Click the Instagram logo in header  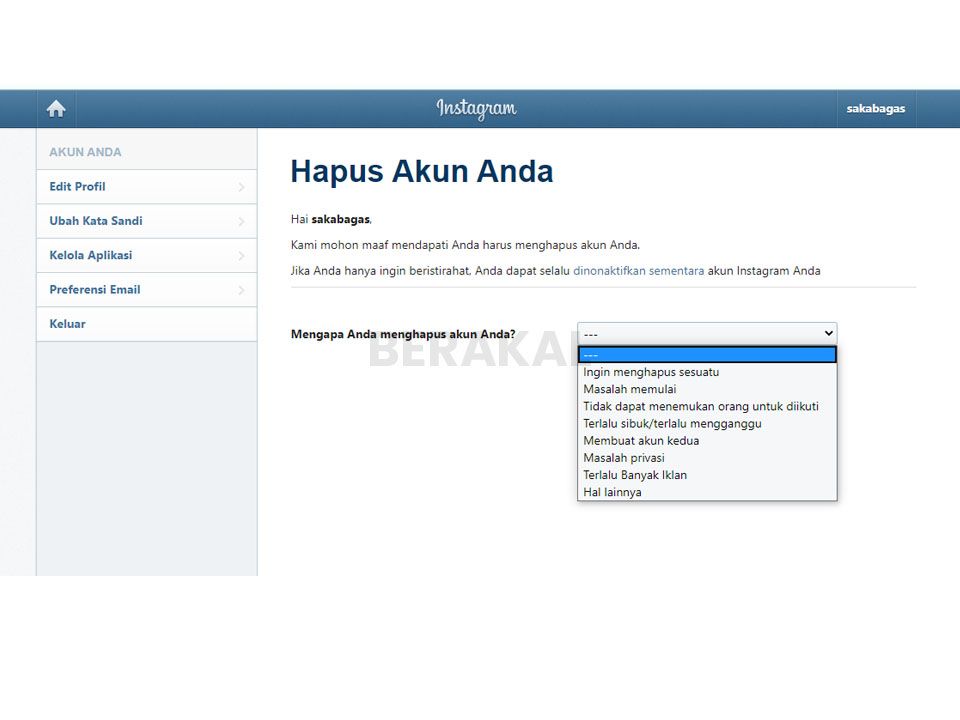pos(476,108)
